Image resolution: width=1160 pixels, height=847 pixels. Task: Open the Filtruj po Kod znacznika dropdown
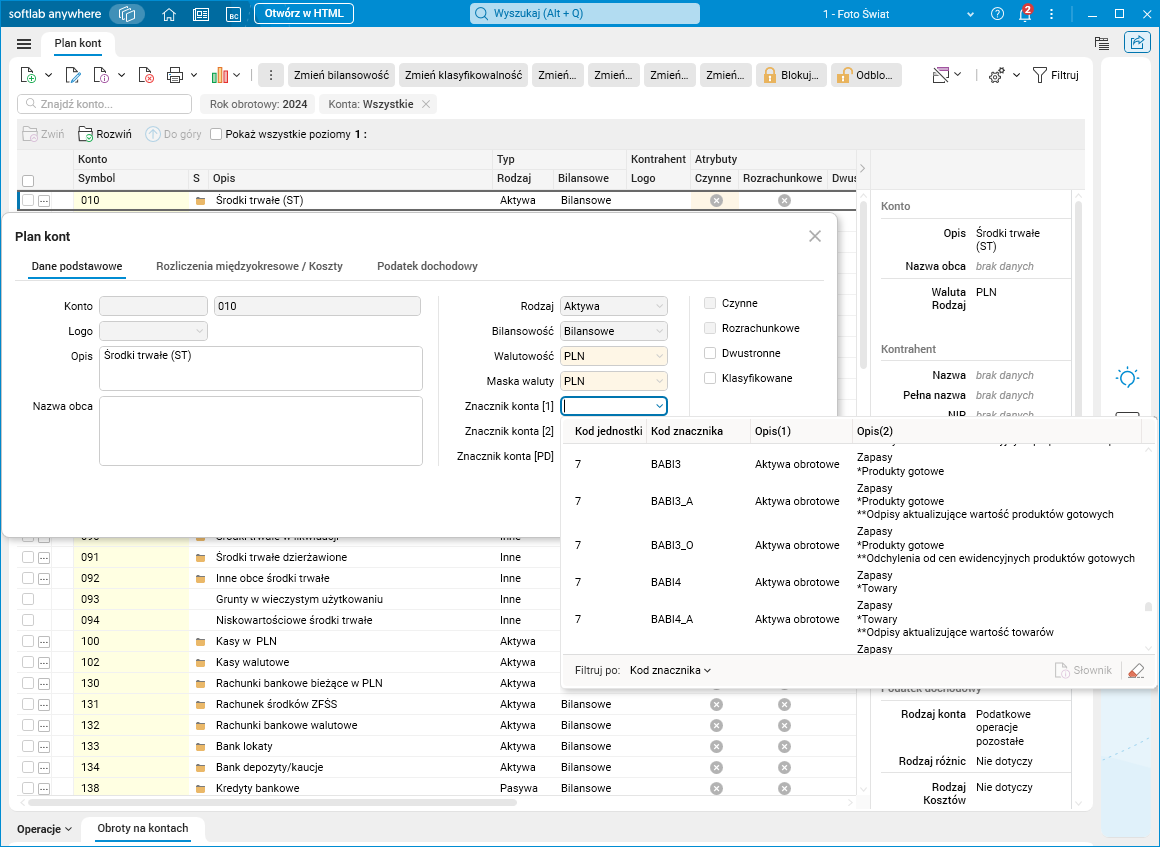670,670
